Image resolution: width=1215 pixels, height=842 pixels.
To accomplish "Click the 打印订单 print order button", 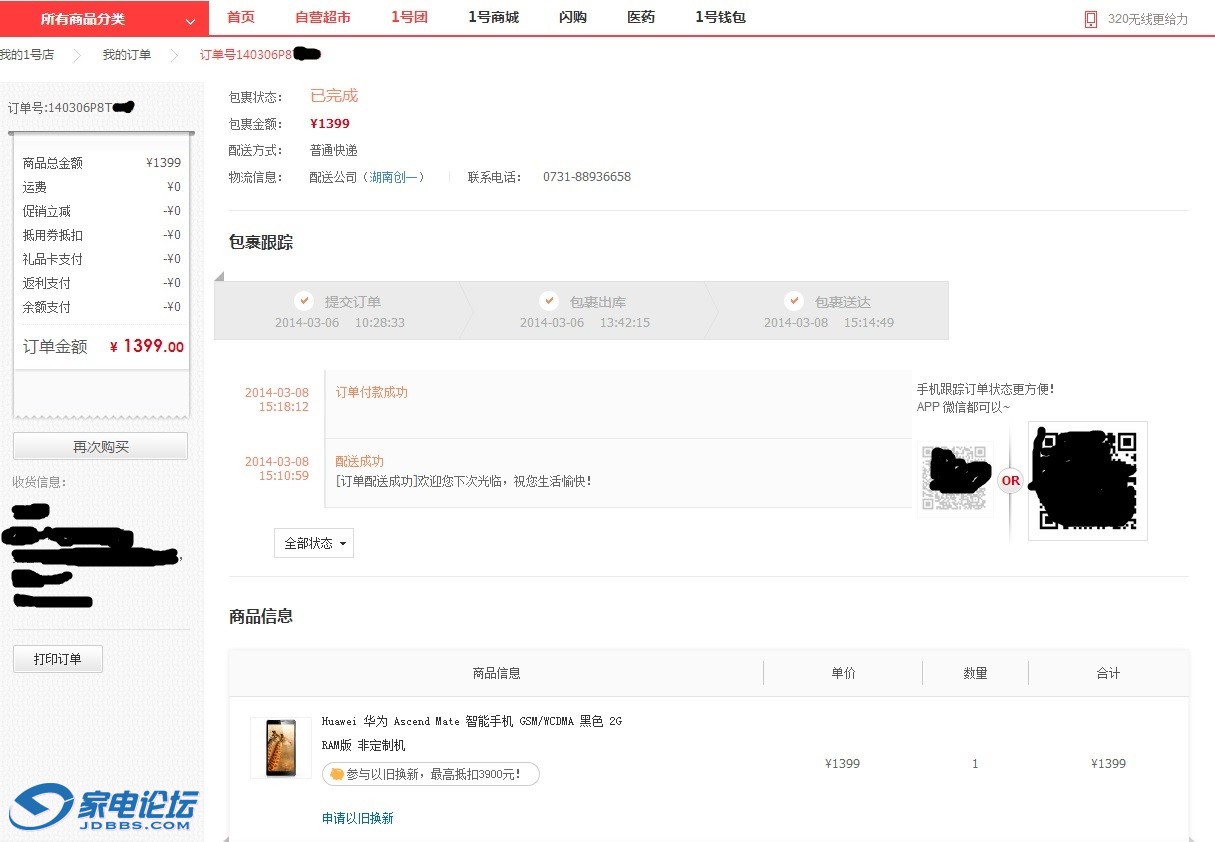I will point(58,659).
